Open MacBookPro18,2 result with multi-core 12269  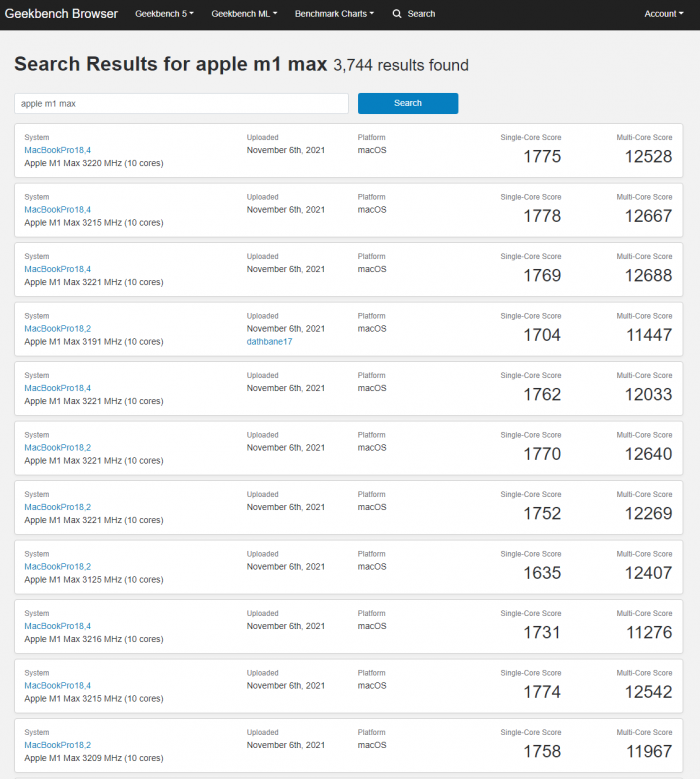58,507
